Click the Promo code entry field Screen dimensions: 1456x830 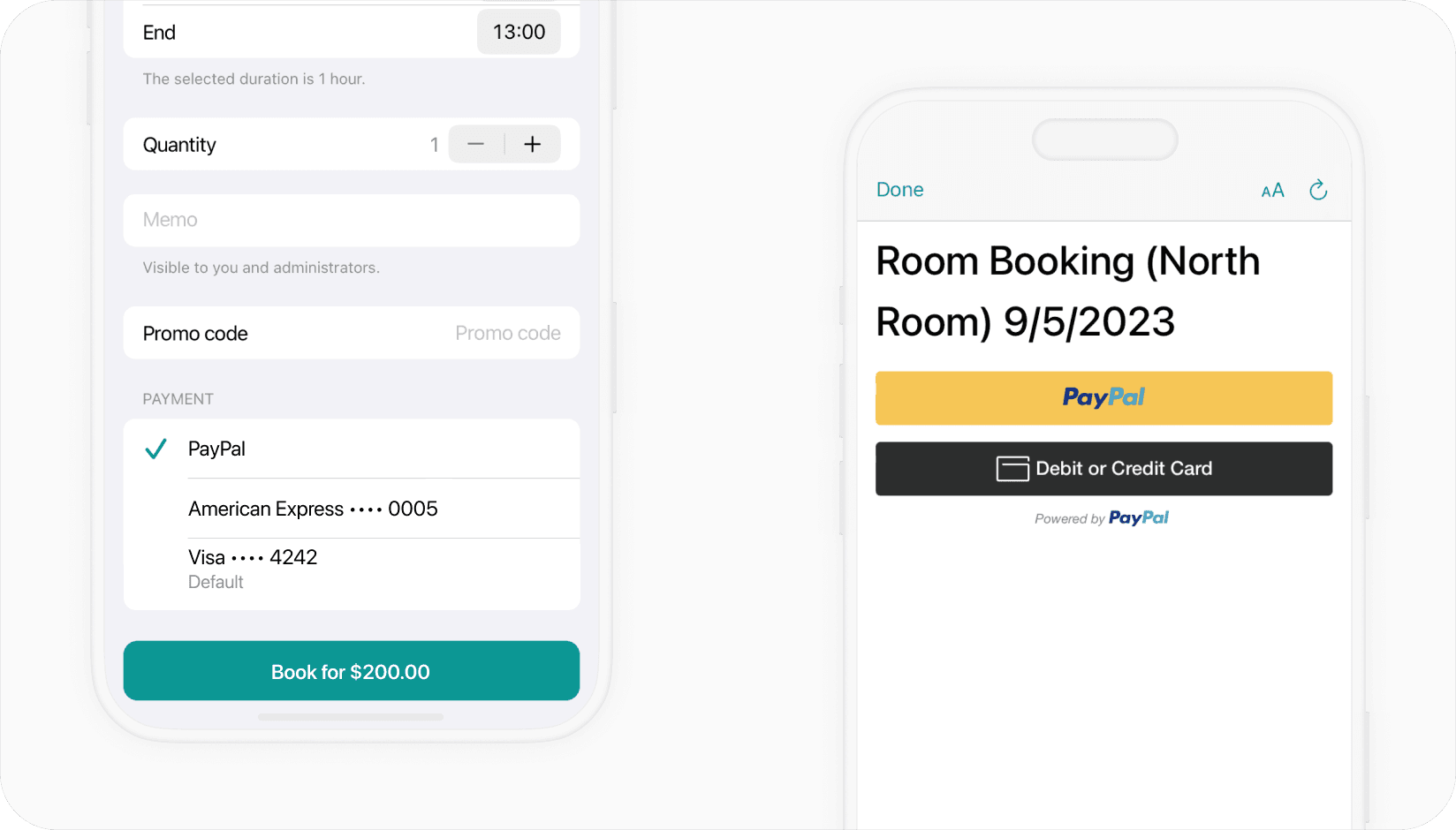click(508, 333)
